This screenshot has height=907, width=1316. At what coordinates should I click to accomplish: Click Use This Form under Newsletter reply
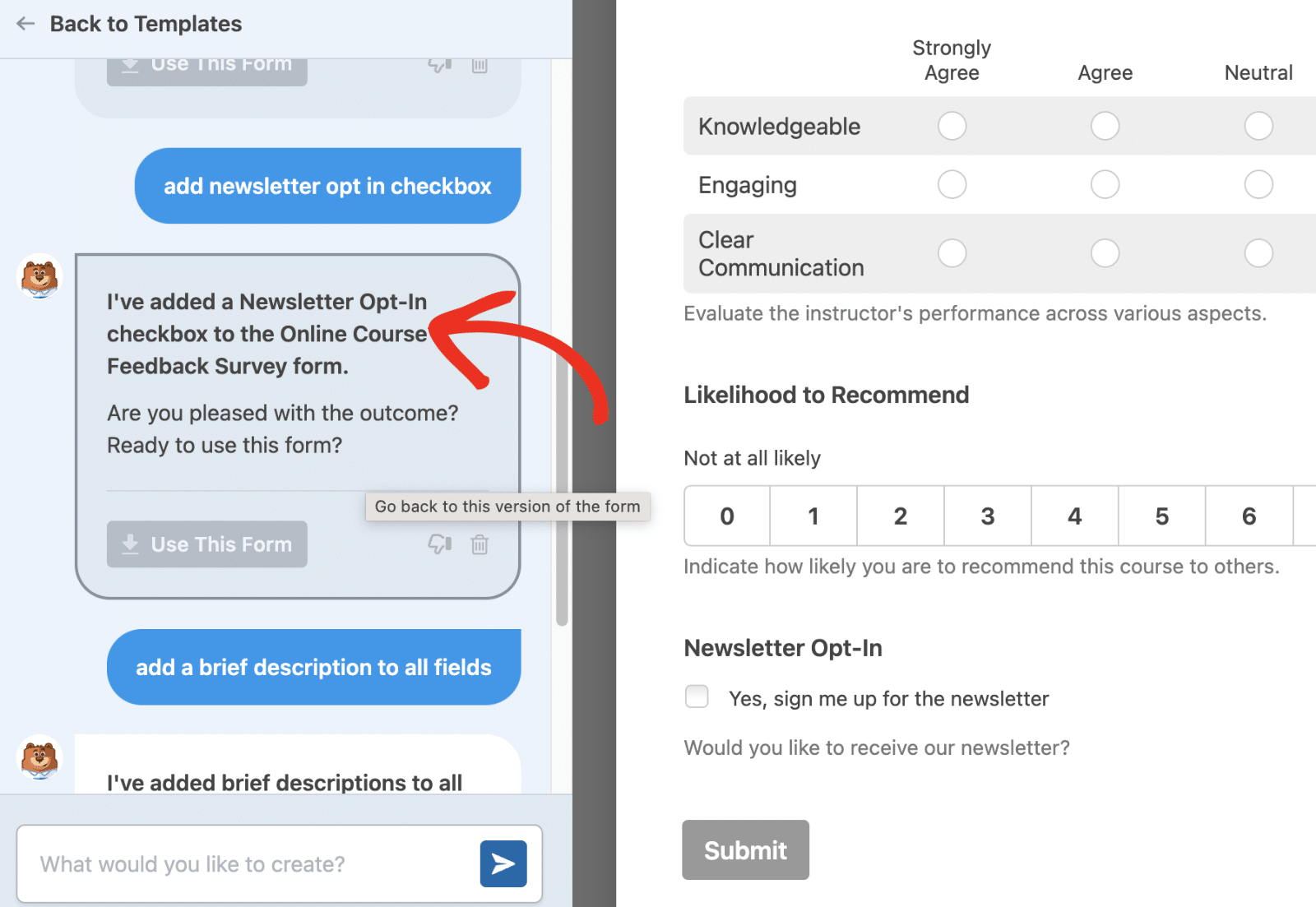coord(207,544)
